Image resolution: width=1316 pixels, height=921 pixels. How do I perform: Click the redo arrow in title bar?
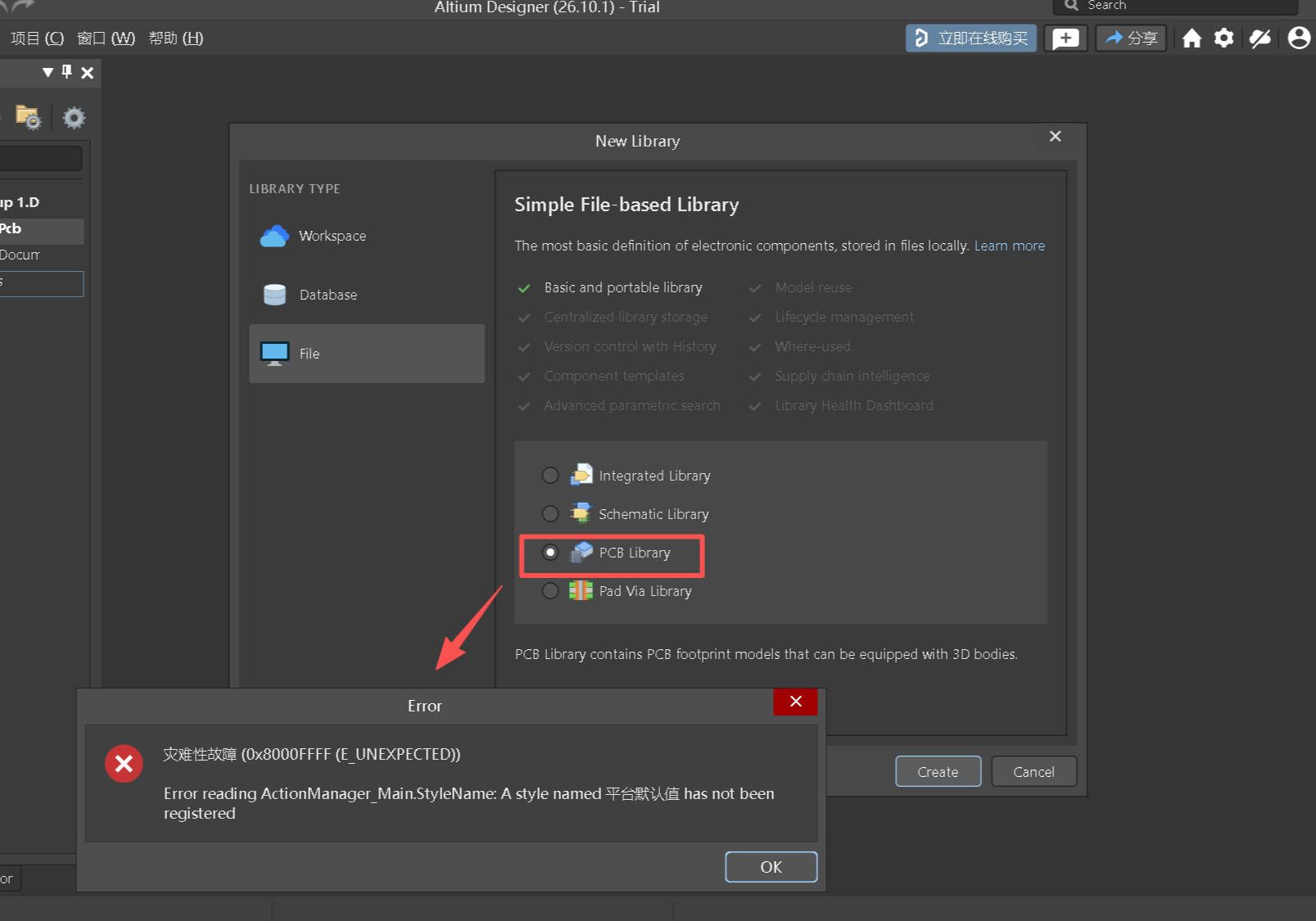[x=22, y=6]
